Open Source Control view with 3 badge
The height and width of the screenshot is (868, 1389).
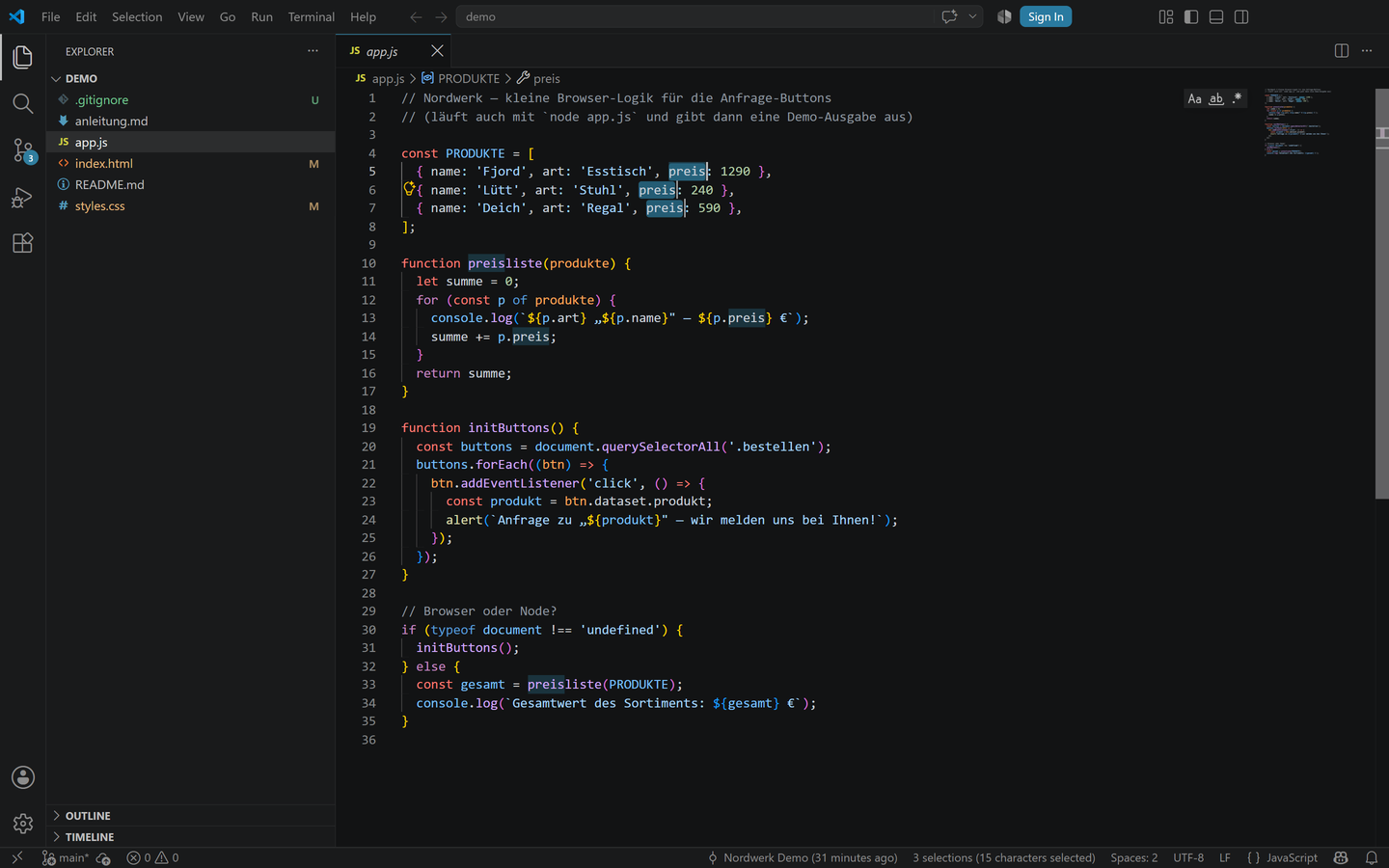[23, 150]
